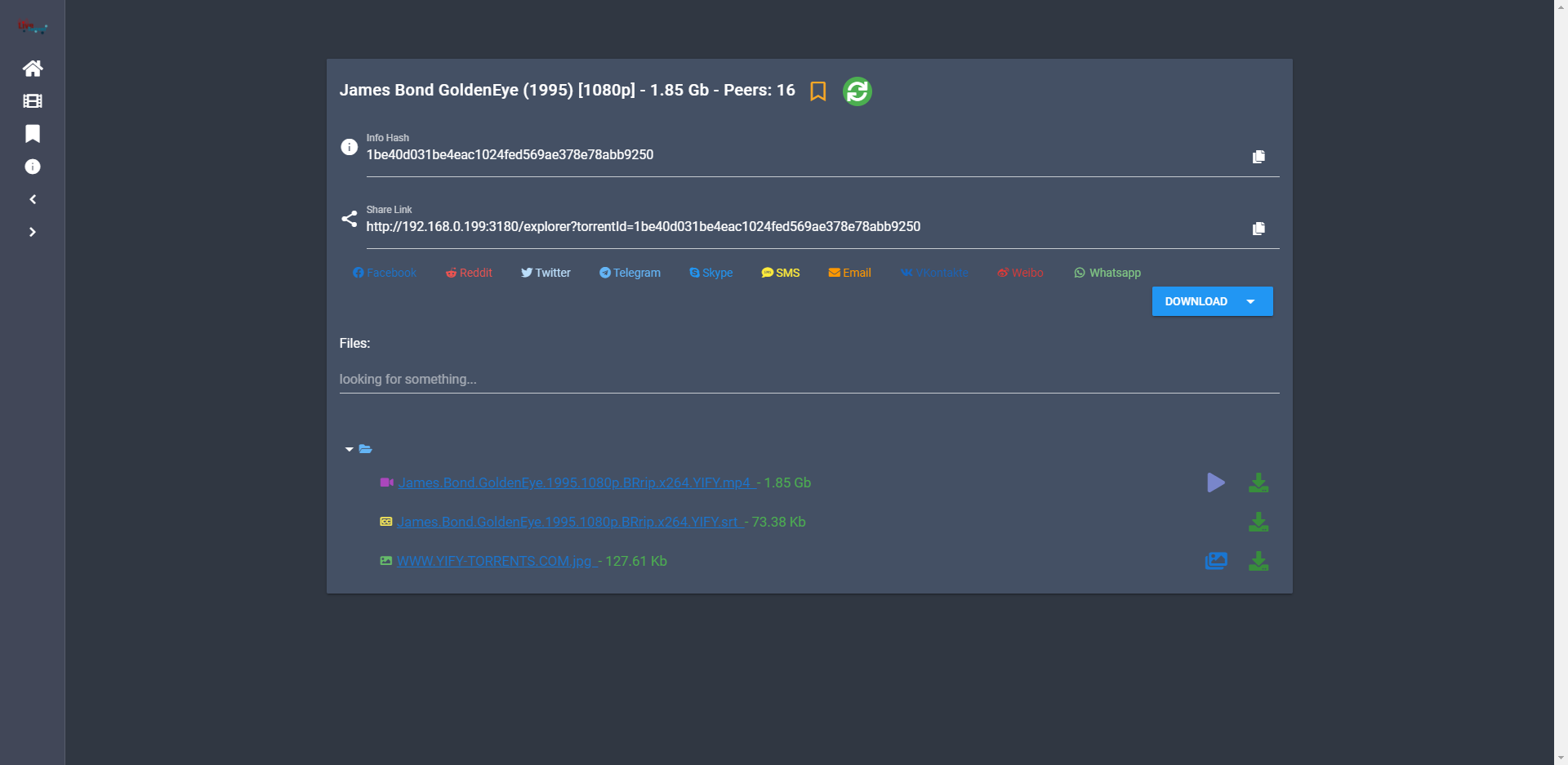Play the GoldenEye mp4 video
1568x765 pixels.
[x=1216, y=483]
